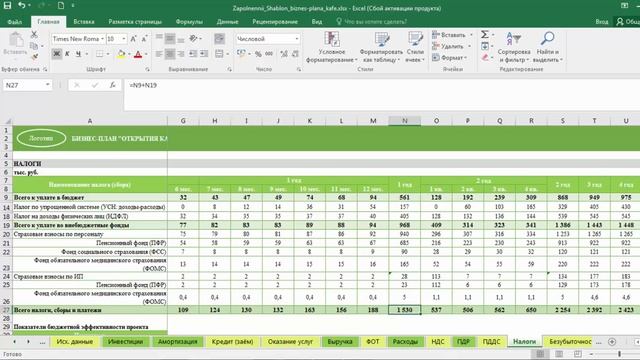Image resolution: width=640 pixels, height=360 pixels.
Task: Open Сортировка и фильтр menu
Action: (x=514, y=47)
